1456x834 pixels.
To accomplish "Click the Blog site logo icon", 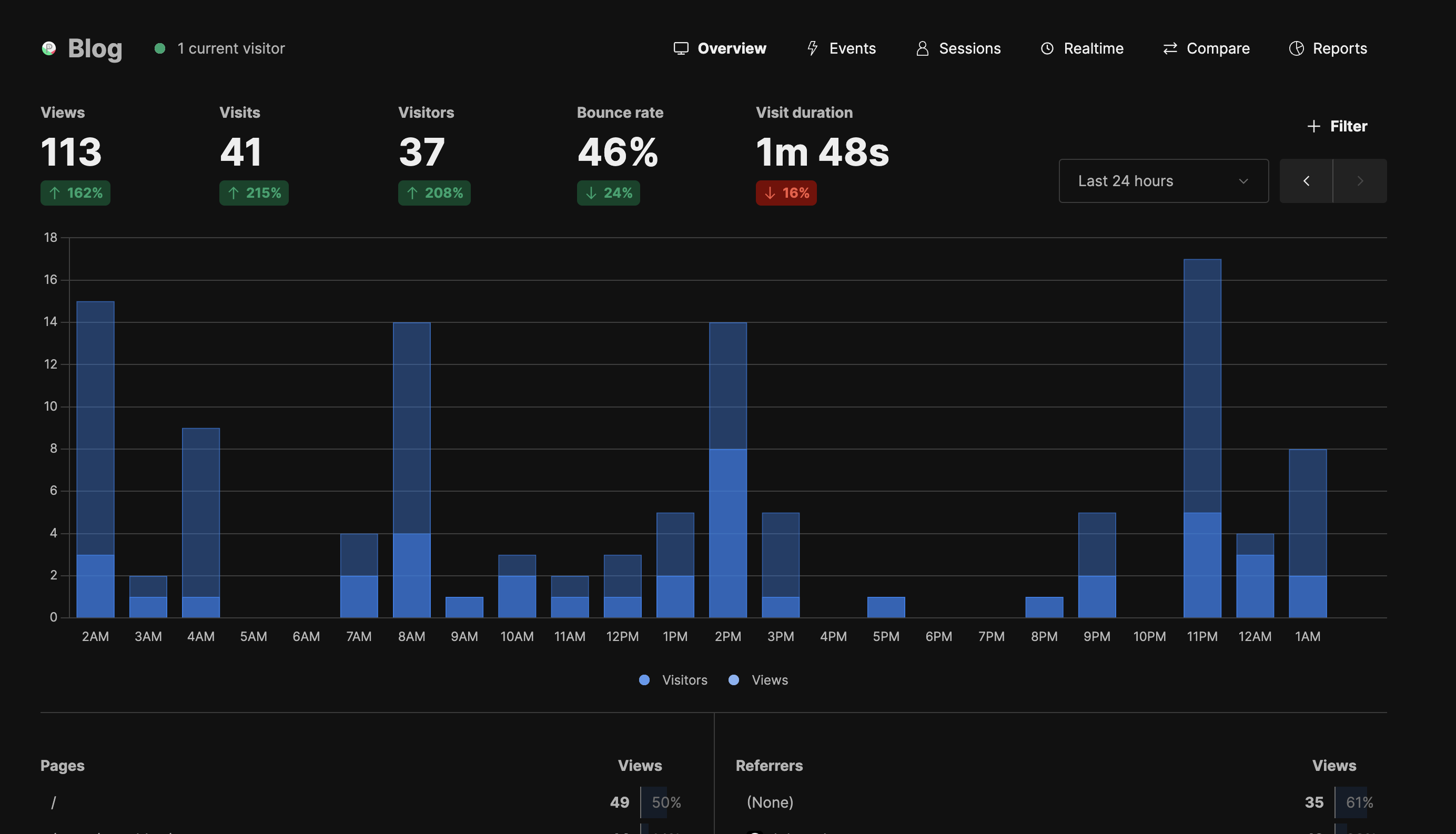I will (x=49, y=49).
